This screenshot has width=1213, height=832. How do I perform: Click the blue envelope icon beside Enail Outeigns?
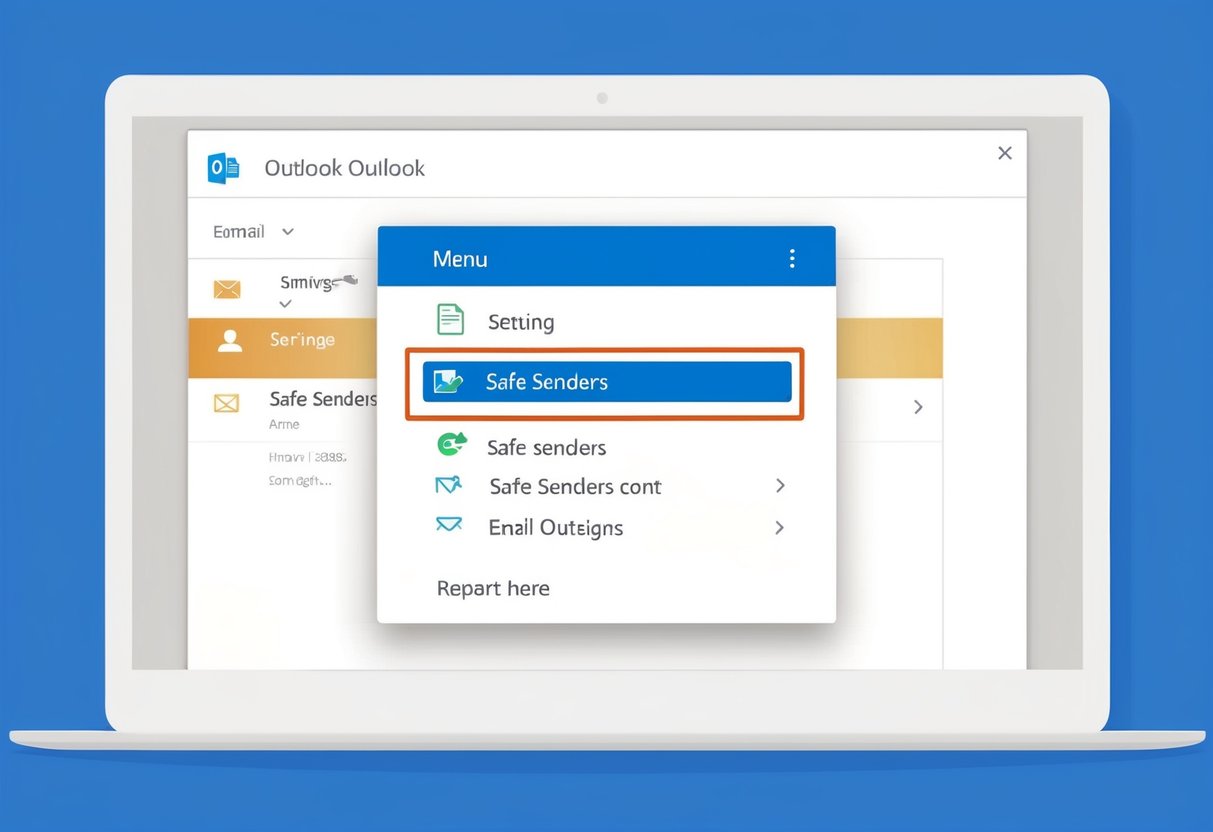pos(449,524)
